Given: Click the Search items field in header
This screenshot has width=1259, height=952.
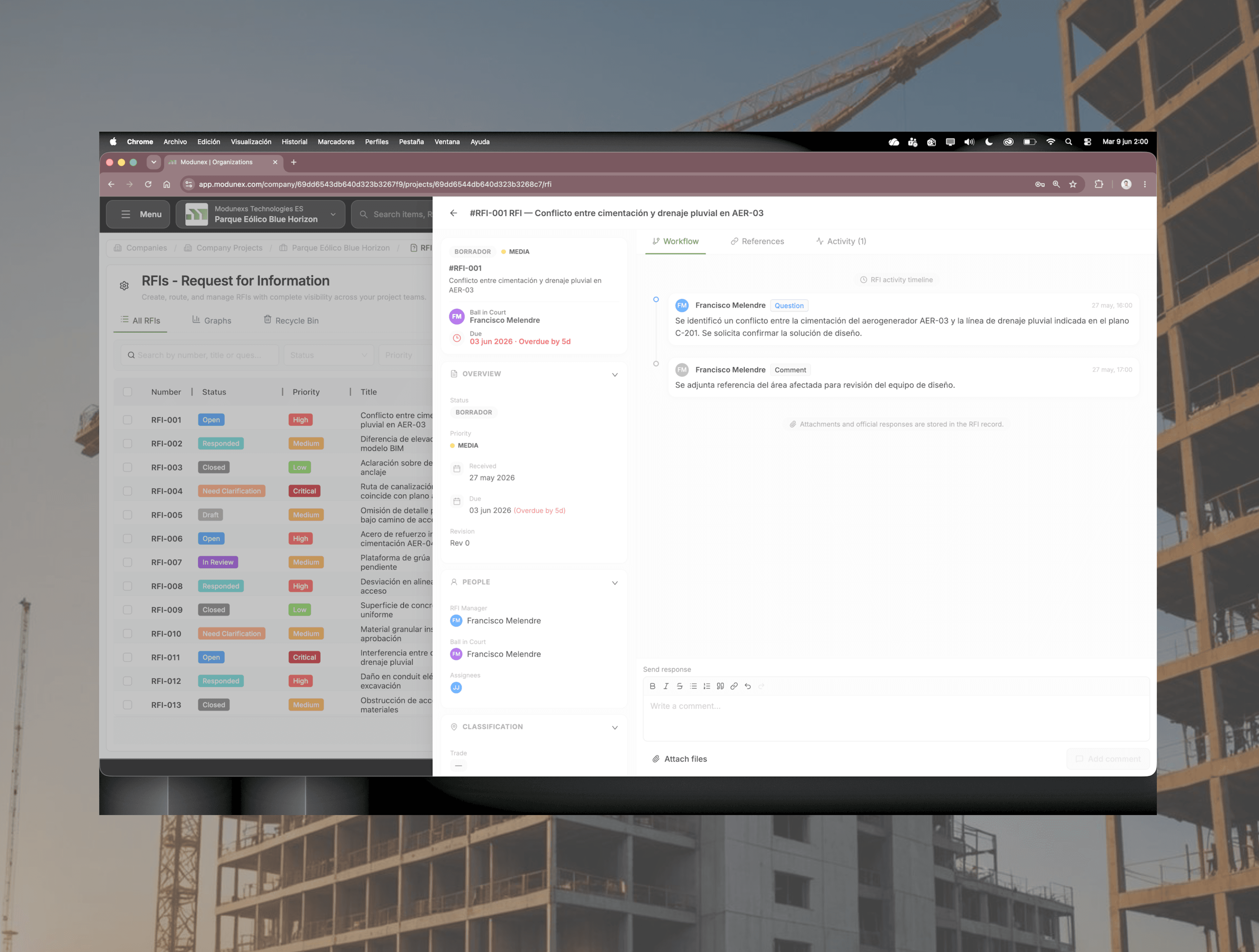Looking at the screenshot, I should pos(393,215).
